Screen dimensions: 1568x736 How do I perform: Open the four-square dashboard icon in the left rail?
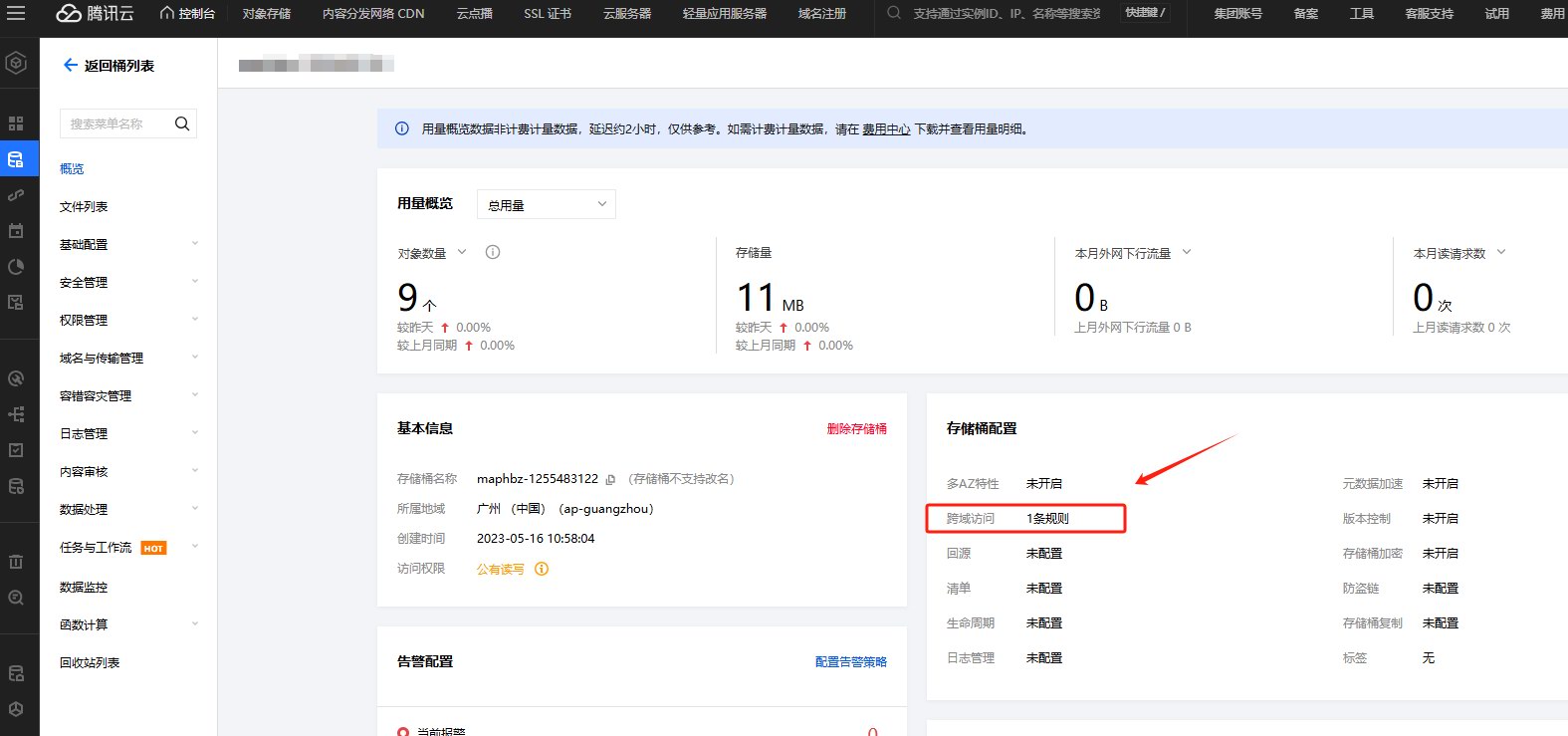click(x=16, y=123)
